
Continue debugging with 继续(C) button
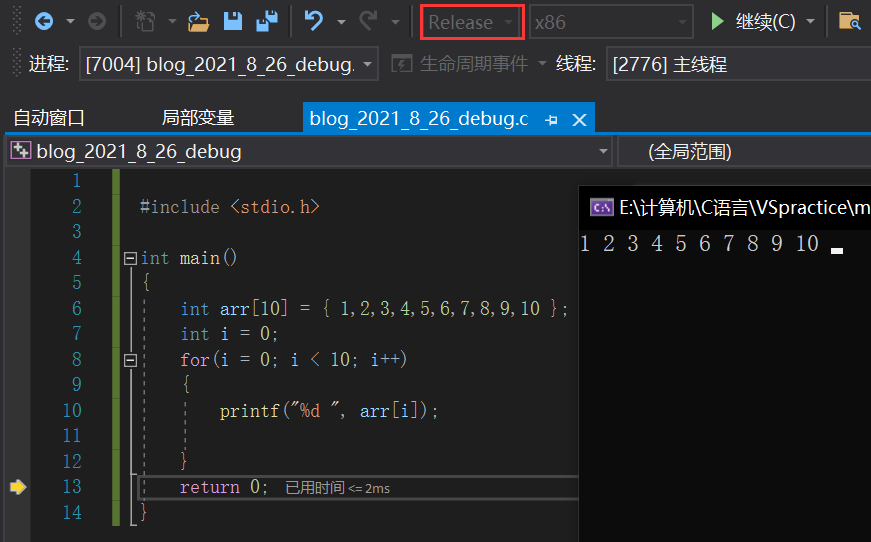click(x=752, y=22)
